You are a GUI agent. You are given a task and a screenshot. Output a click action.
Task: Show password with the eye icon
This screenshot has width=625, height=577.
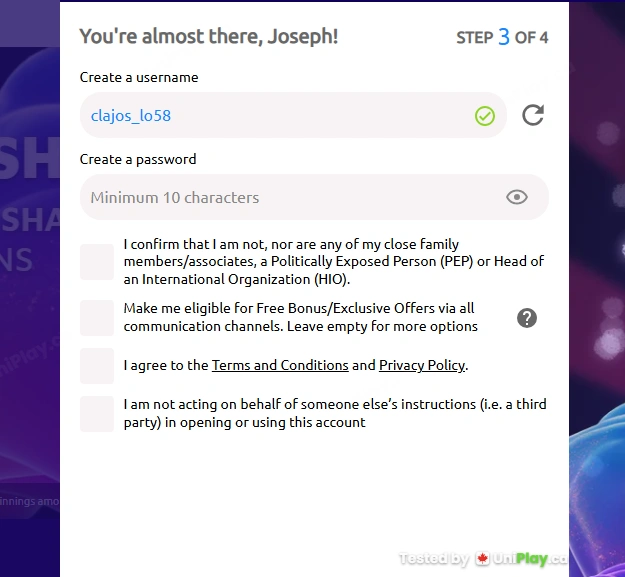pos(517,197)
